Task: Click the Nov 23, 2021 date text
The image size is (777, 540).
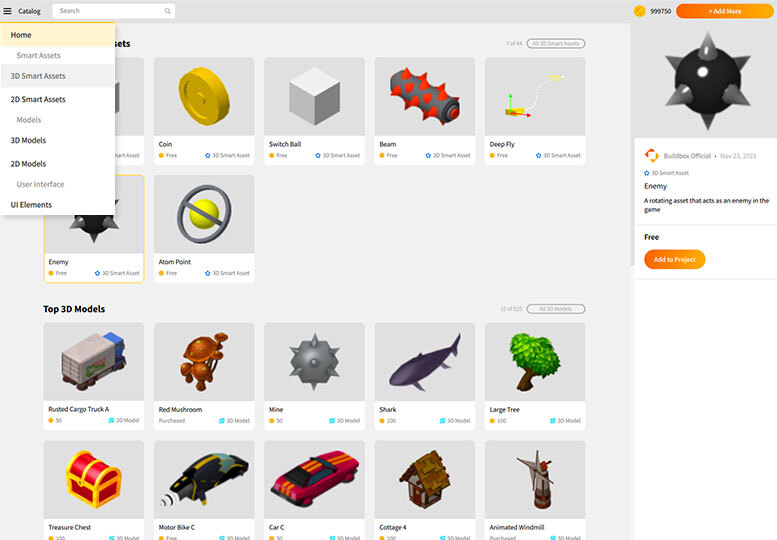Action: (738, 156)
